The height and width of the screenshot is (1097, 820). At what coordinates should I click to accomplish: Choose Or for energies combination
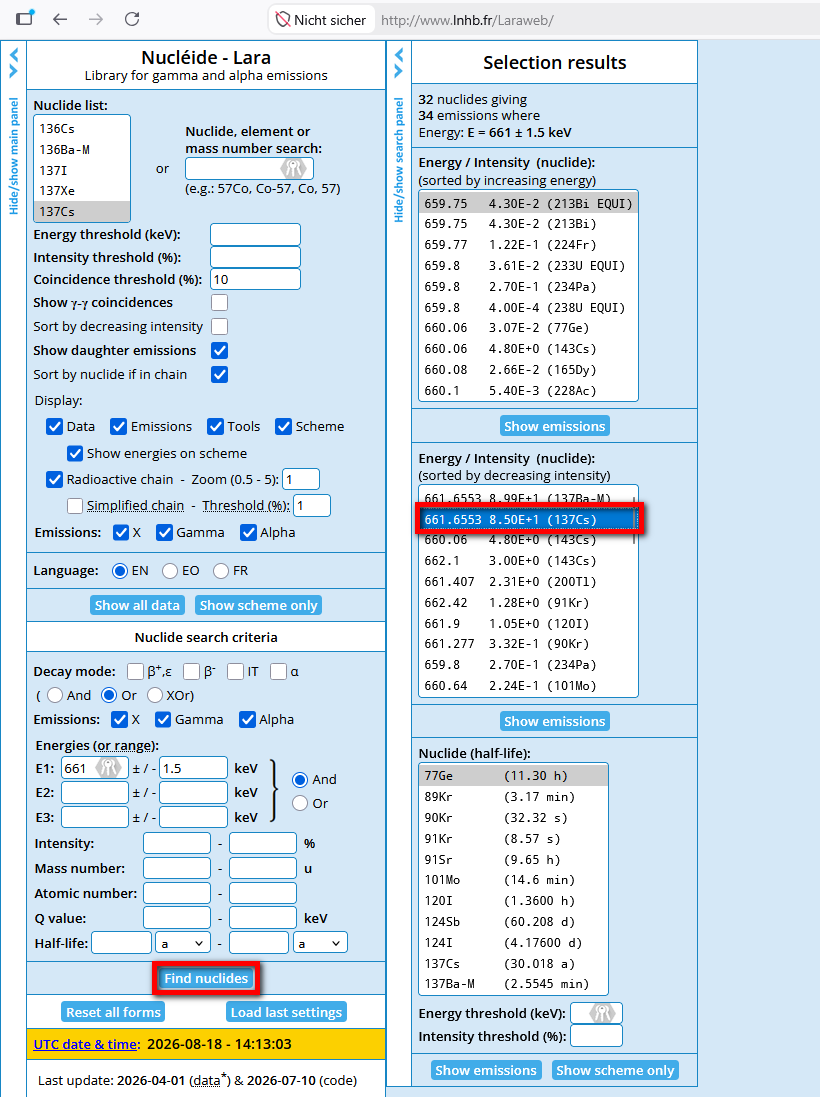point(300,803)
